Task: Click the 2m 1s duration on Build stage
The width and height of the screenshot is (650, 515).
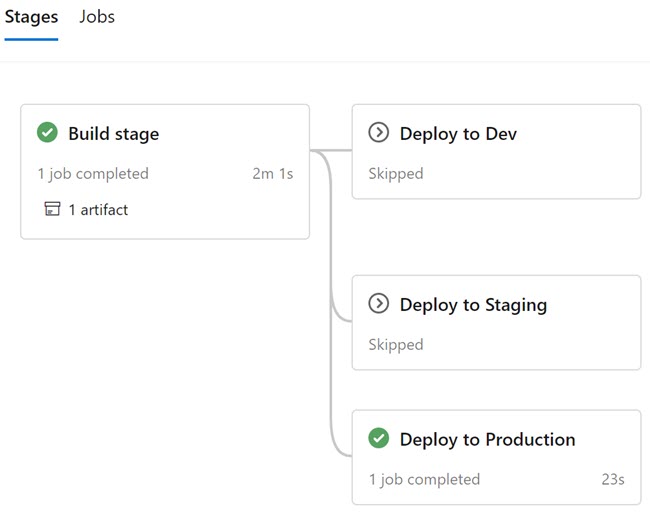Action: pyautogui.click(x=273, y=174)
